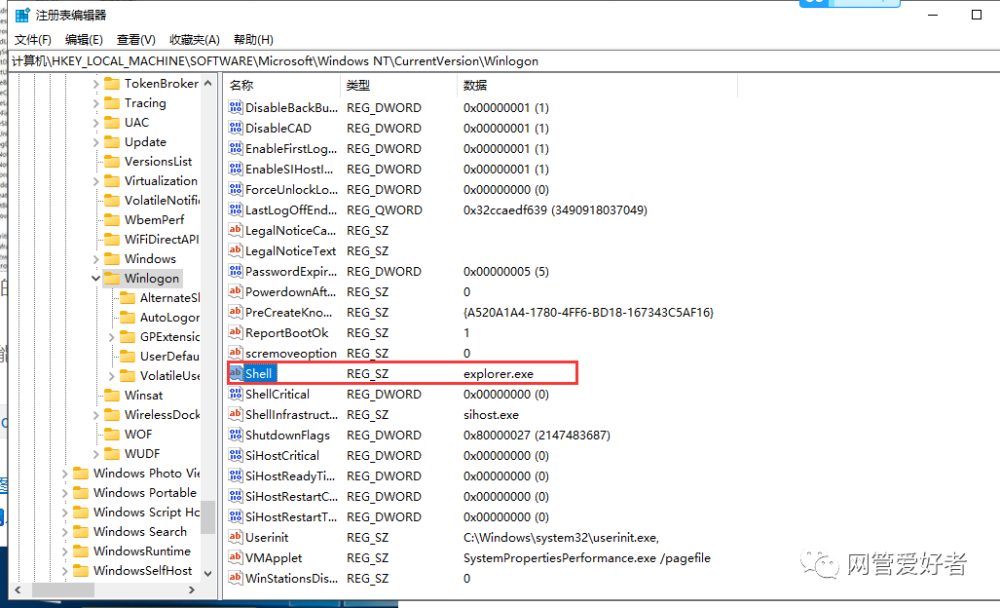1000x608 pixels.
Task: Click the explorer.exe data cell
Action: click(498, 374)
